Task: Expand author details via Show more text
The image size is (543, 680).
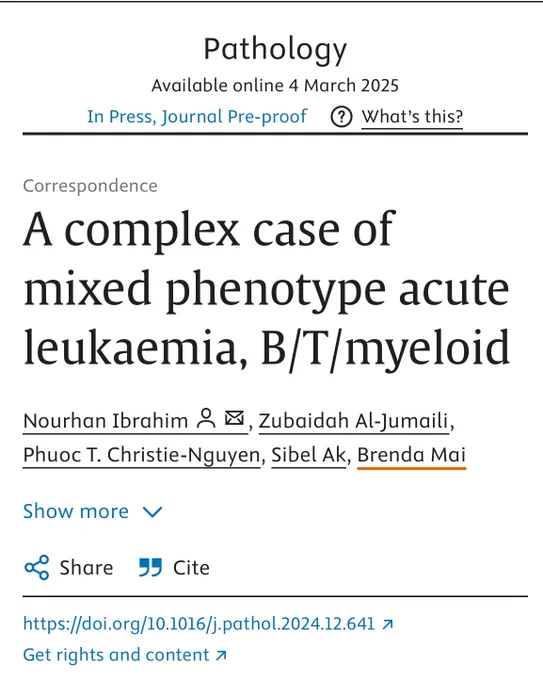Action: [x=76, y=511]
